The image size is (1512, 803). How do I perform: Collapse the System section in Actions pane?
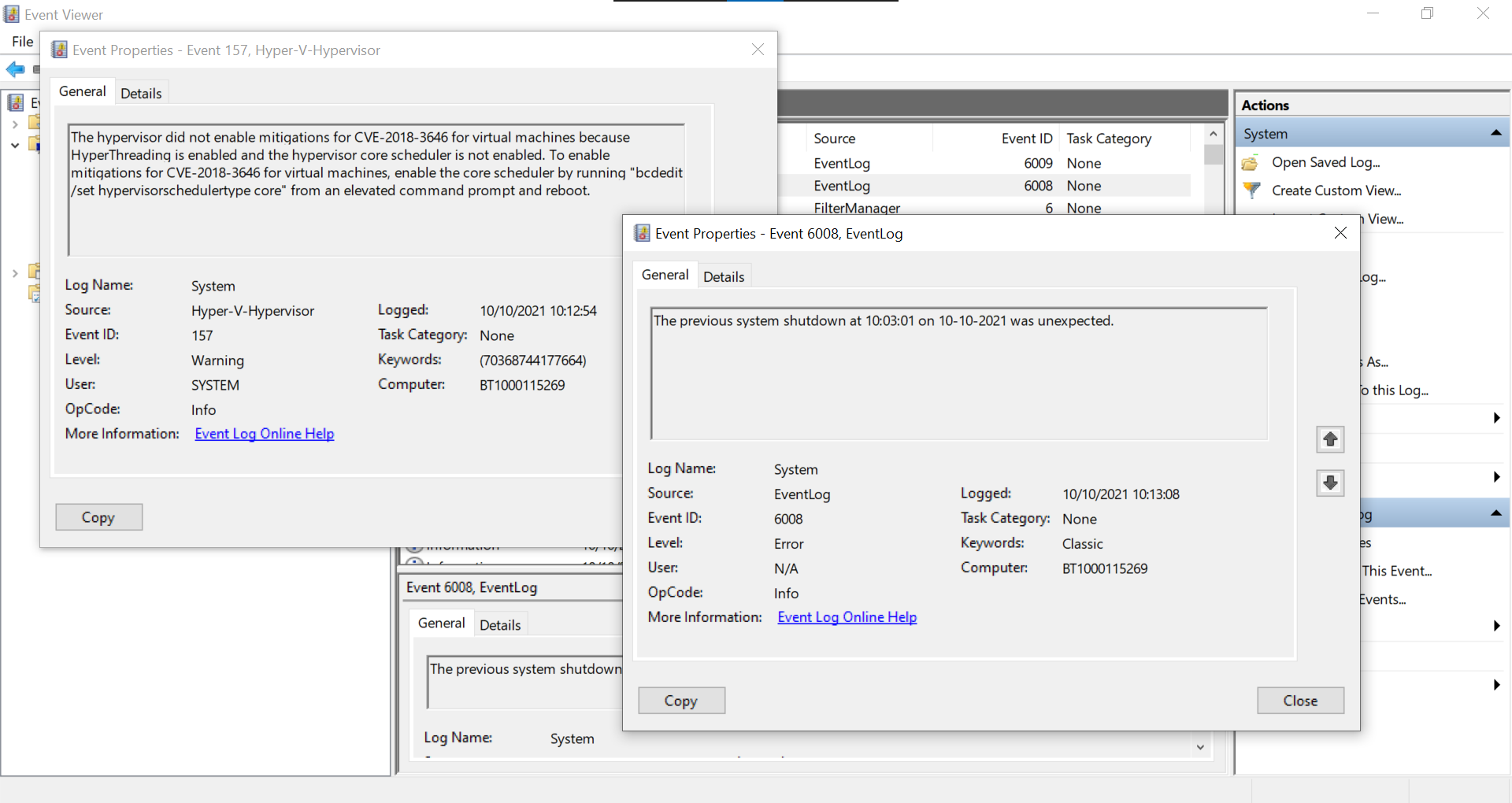click(1497, 132)
